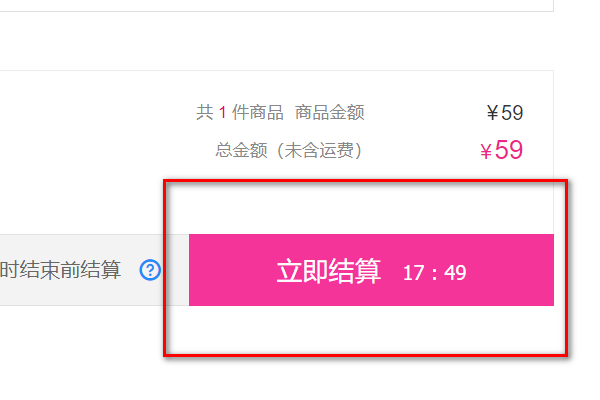Click the 时结束前结算 reminder text
This screenshot has height=400, width=600.
click(x=60, y=270)
